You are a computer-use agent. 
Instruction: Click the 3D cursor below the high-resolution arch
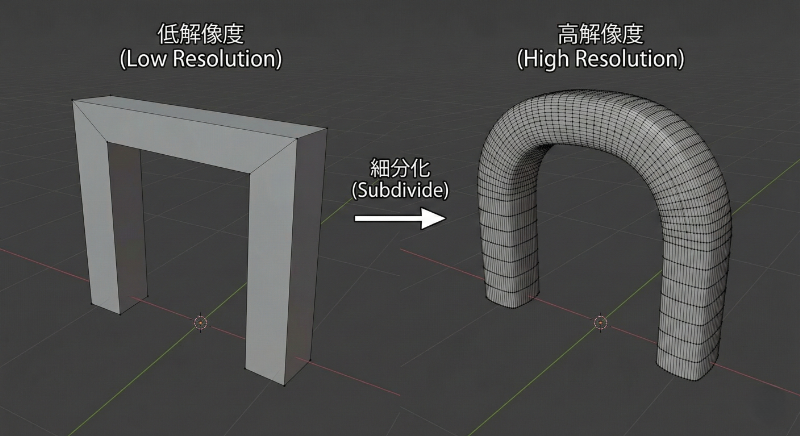pyautogui.click(x=600, y=322)
